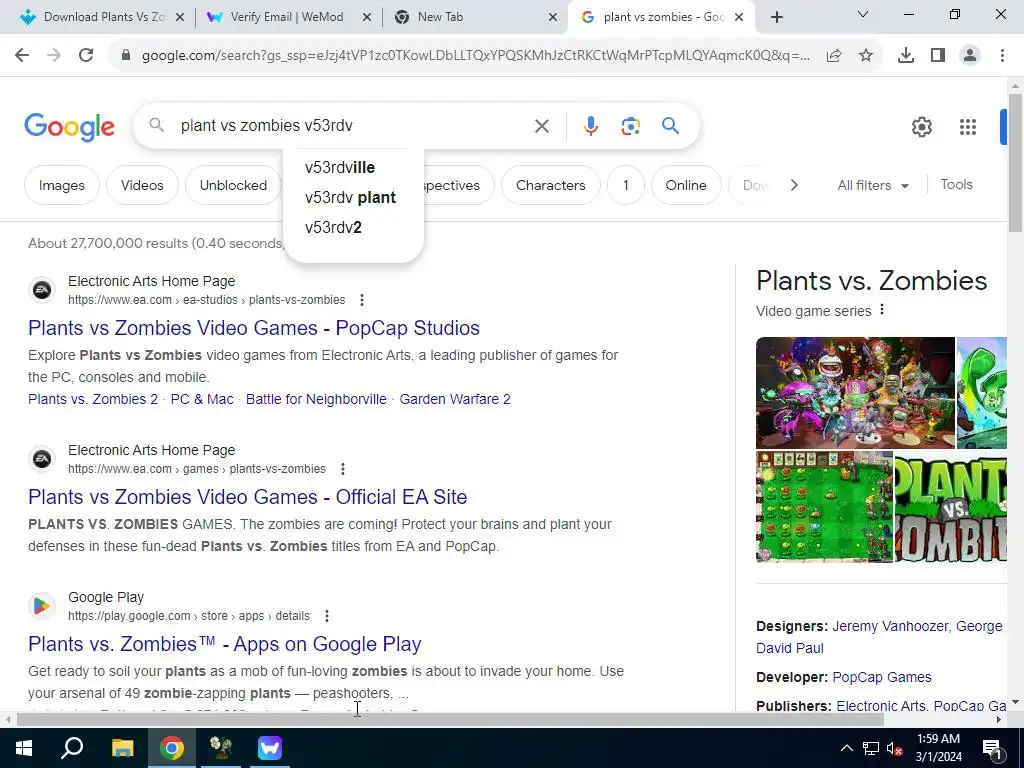Open the new tab plus button
Screen dimensions: 1024x768
[776, 17]
